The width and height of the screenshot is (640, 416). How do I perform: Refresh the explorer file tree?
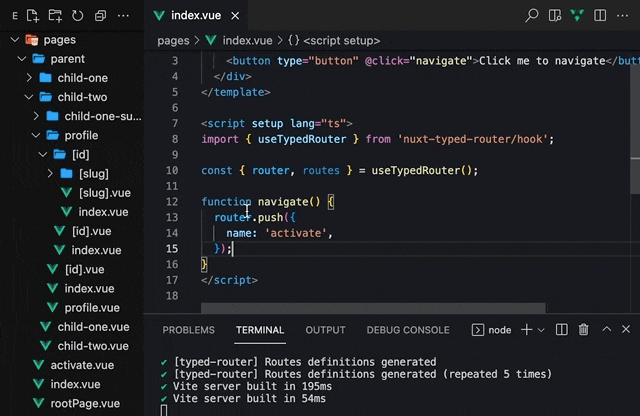78,16
